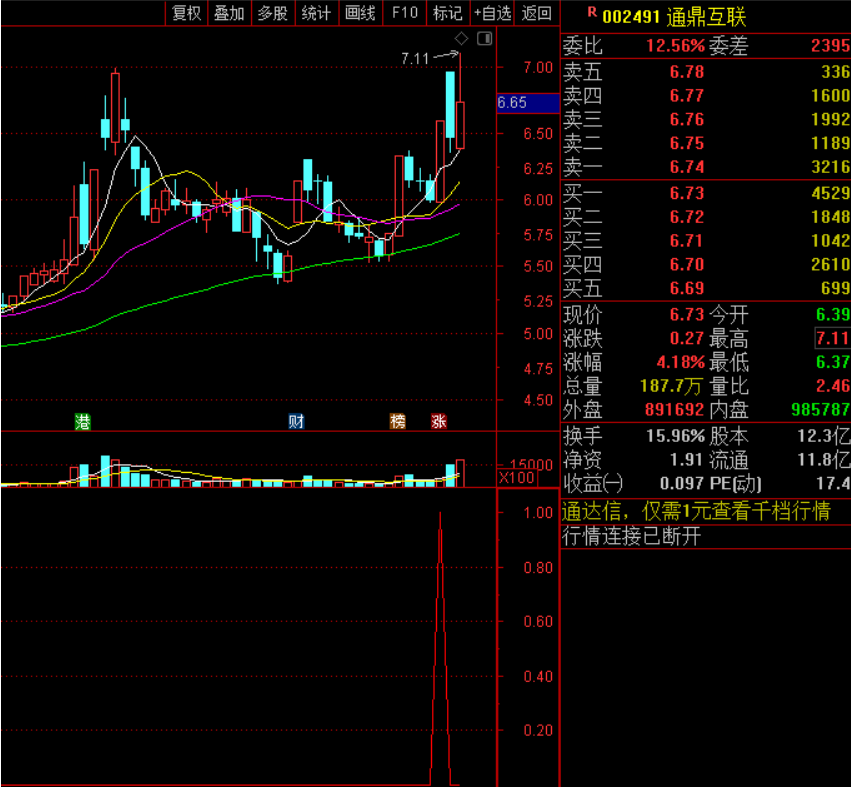The image size is (851, 788).
Task: Click 标记 to mark the stock
Action: click(447, 13)
